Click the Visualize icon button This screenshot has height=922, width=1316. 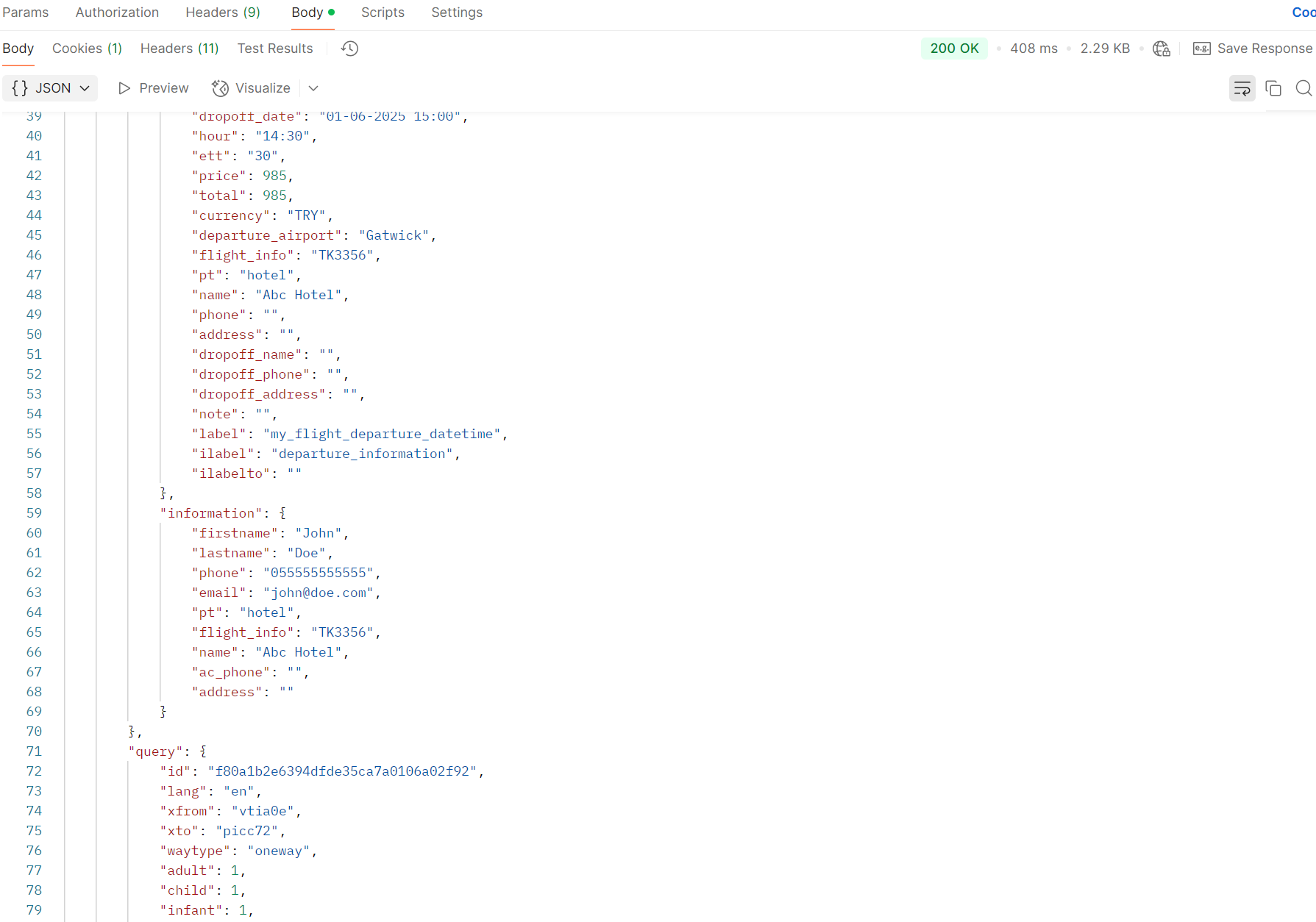pyautogui.click(x=220, y=88)
